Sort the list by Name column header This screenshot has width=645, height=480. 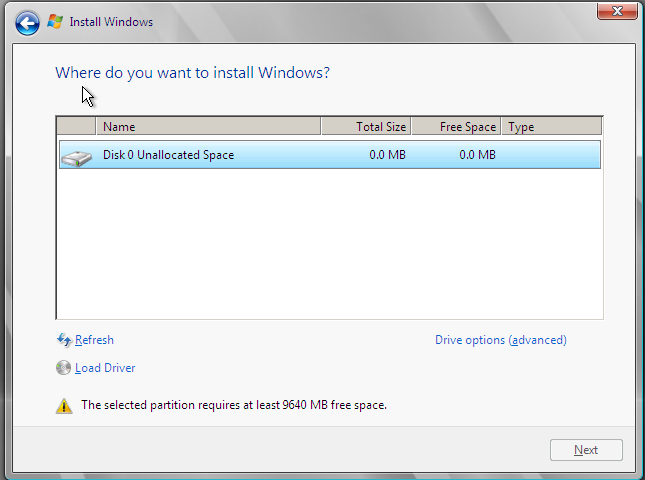point(208,127)
